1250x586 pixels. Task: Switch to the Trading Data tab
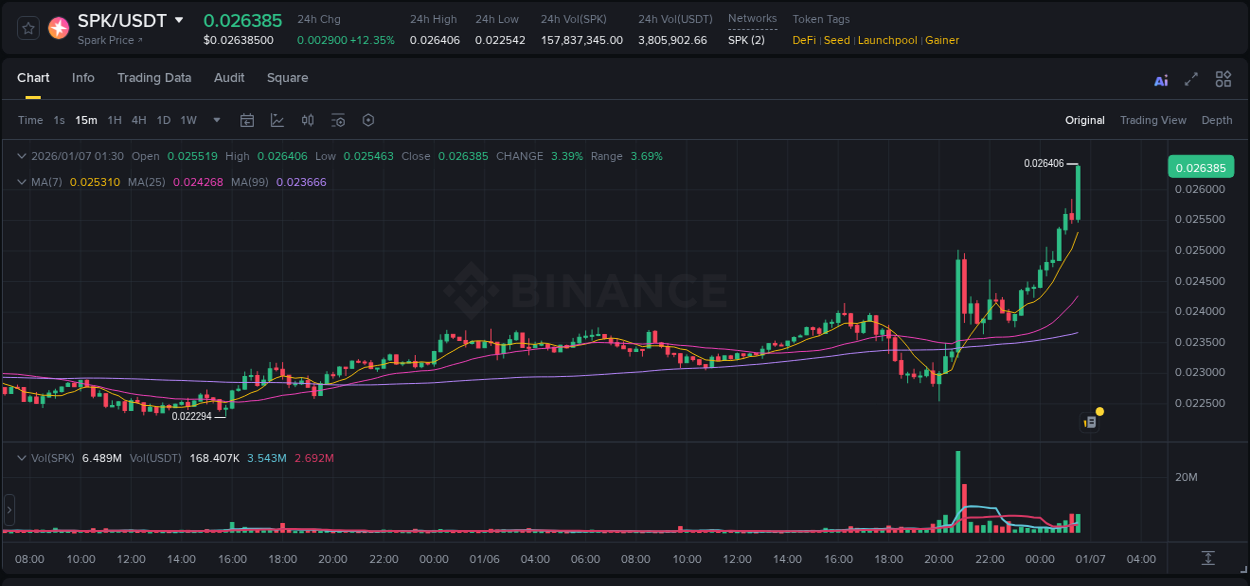click(154, 77)
